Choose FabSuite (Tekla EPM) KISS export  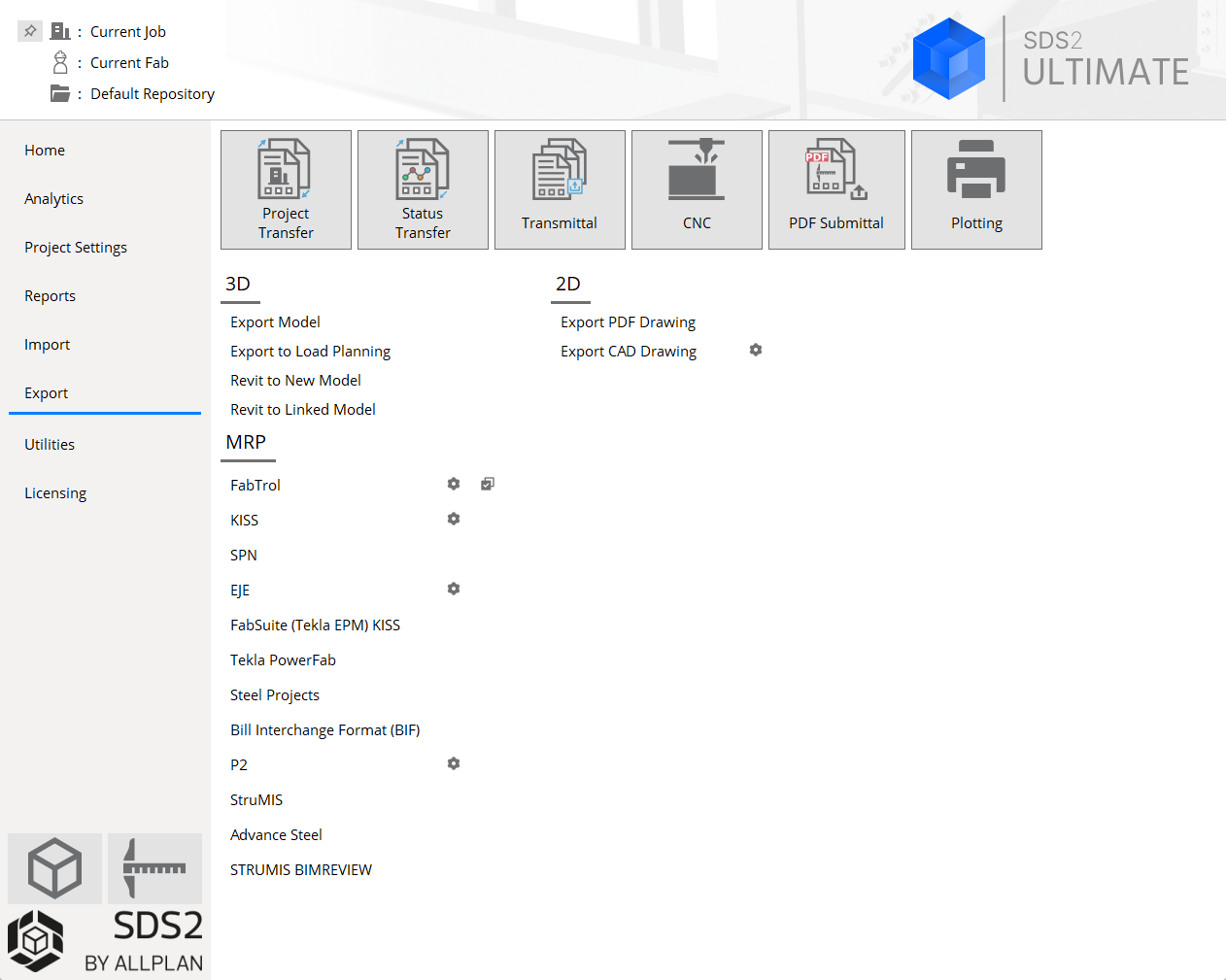pos(316,625)
